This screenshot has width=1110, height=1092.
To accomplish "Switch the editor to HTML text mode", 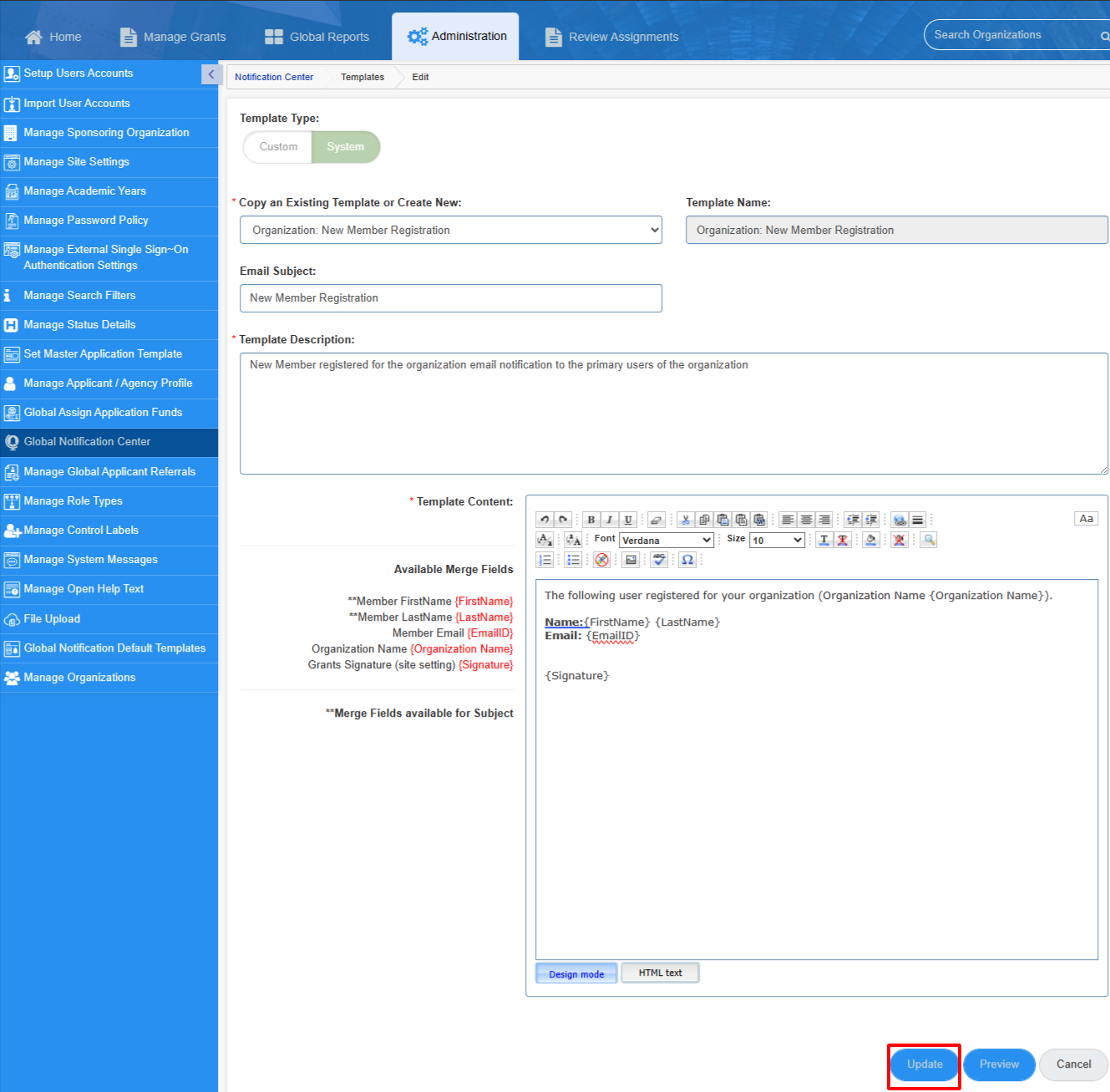I will (x=660, y=973).
